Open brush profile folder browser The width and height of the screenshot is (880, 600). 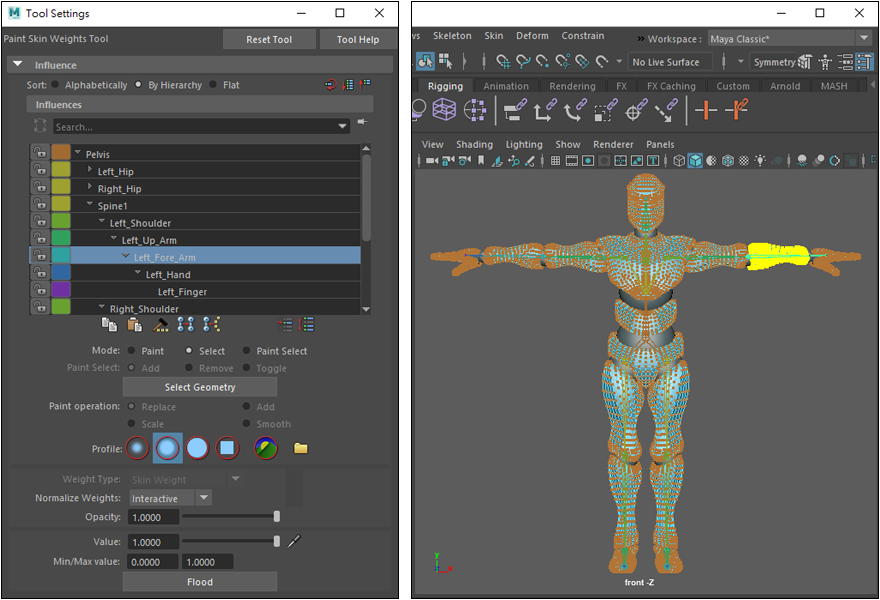(x=300, y=448)
